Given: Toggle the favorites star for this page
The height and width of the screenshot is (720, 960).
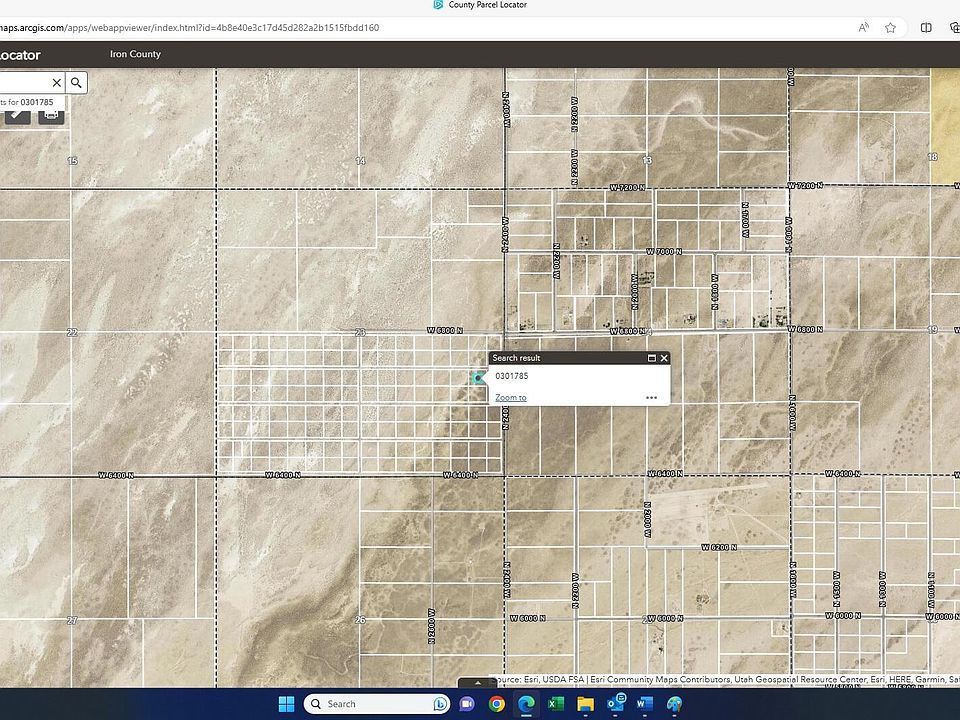Looking at the screenshot, I should click(x=891, y=28).
